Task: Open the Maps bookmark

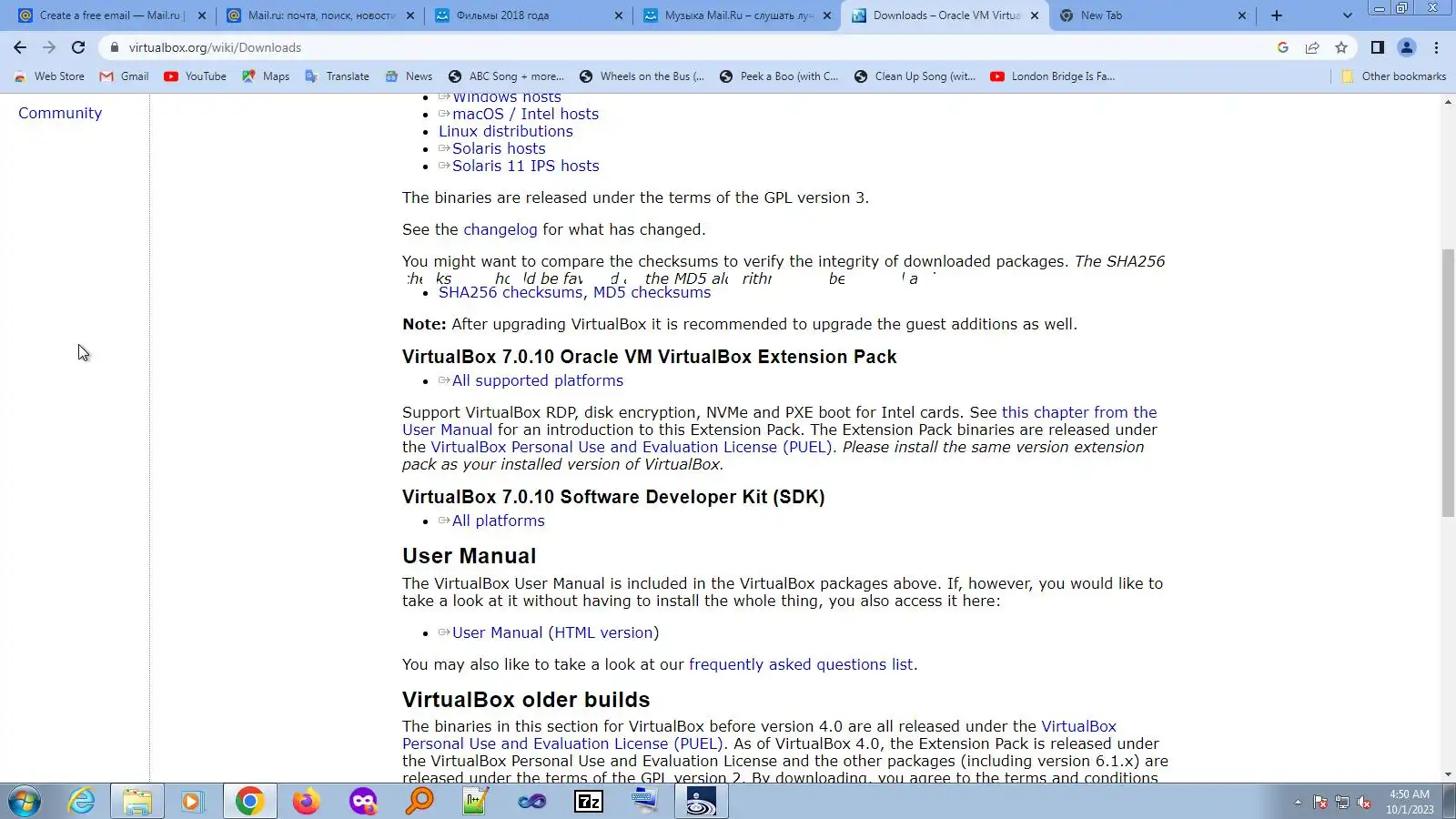Action: (266, 76)
